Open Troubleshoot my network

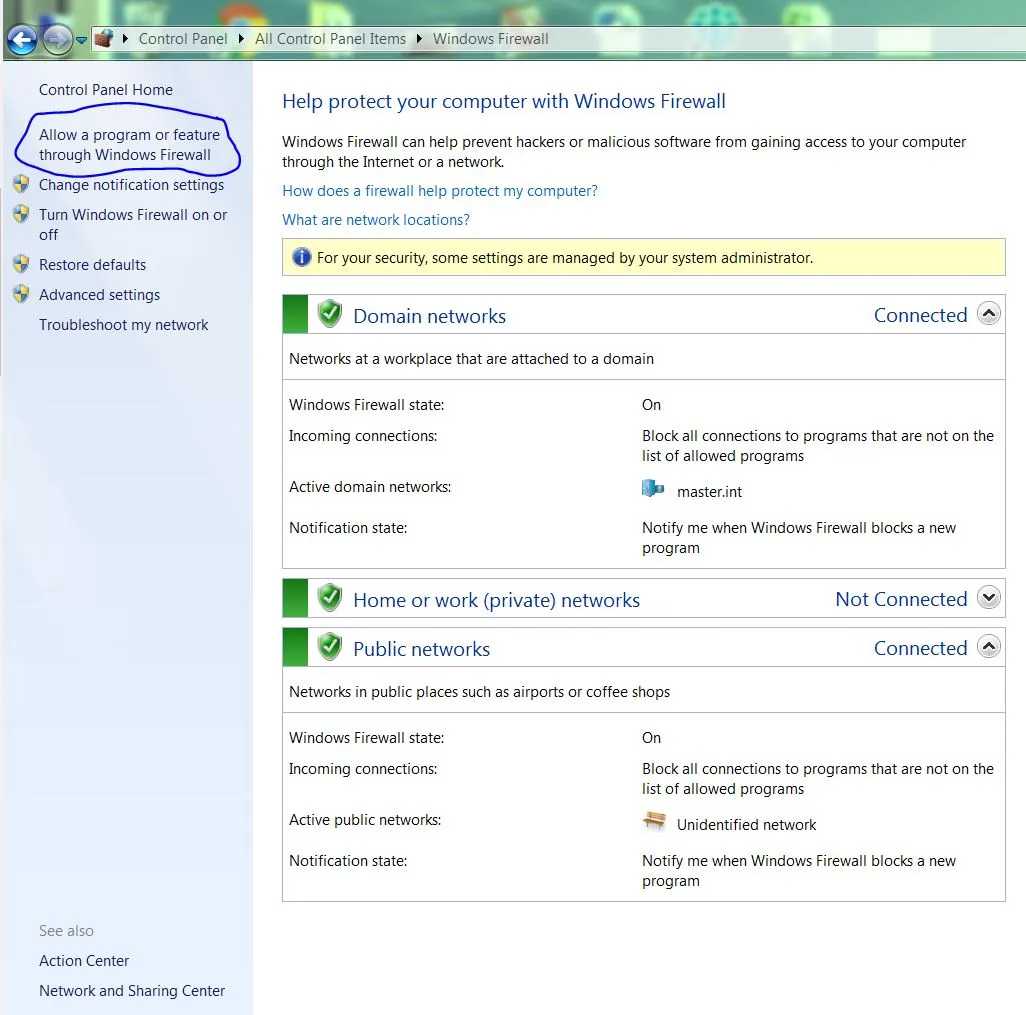coord(124,325)
